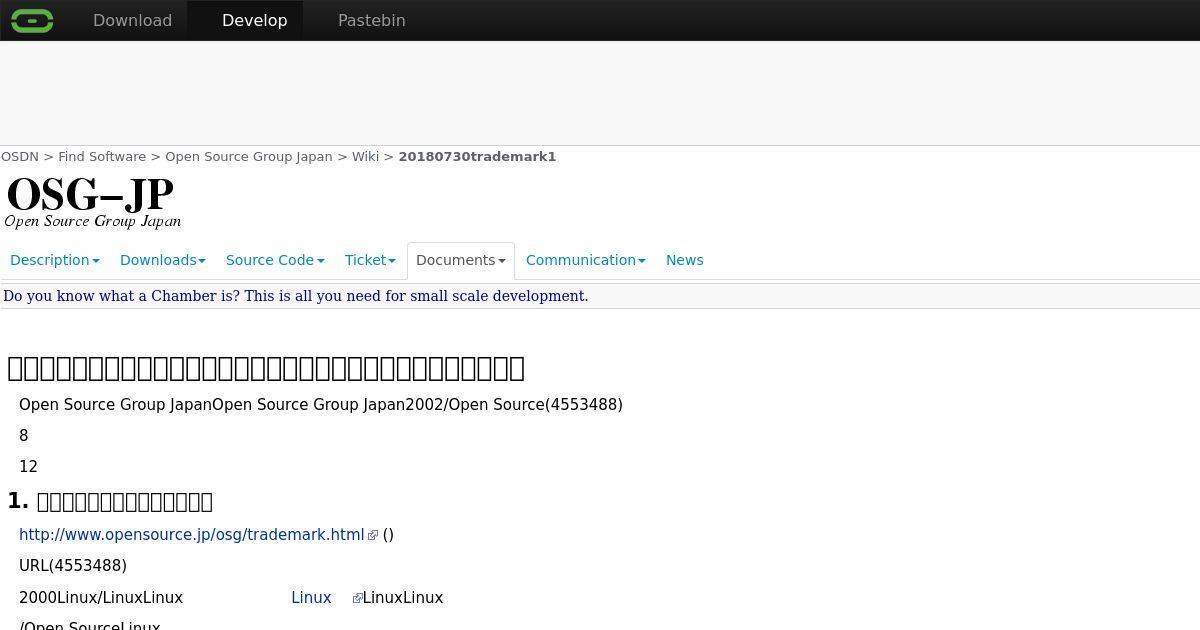Open the Download tab in top bar
Image resolution: width=1200 pixels, height=630 pixels.
coord(132,20)
